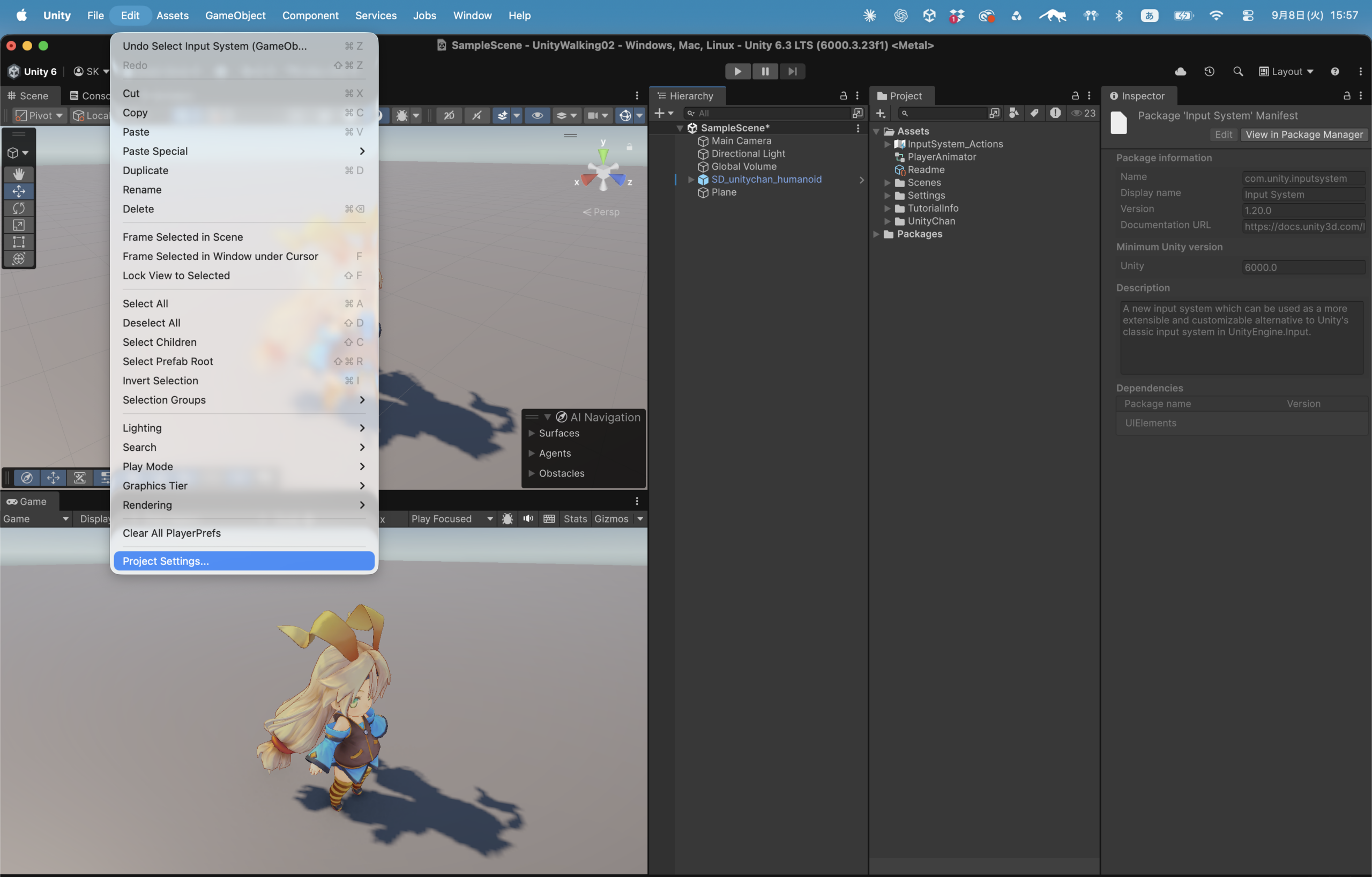Open Project search by label filter
The image size is (1372, 877).
coord(1034,113)
